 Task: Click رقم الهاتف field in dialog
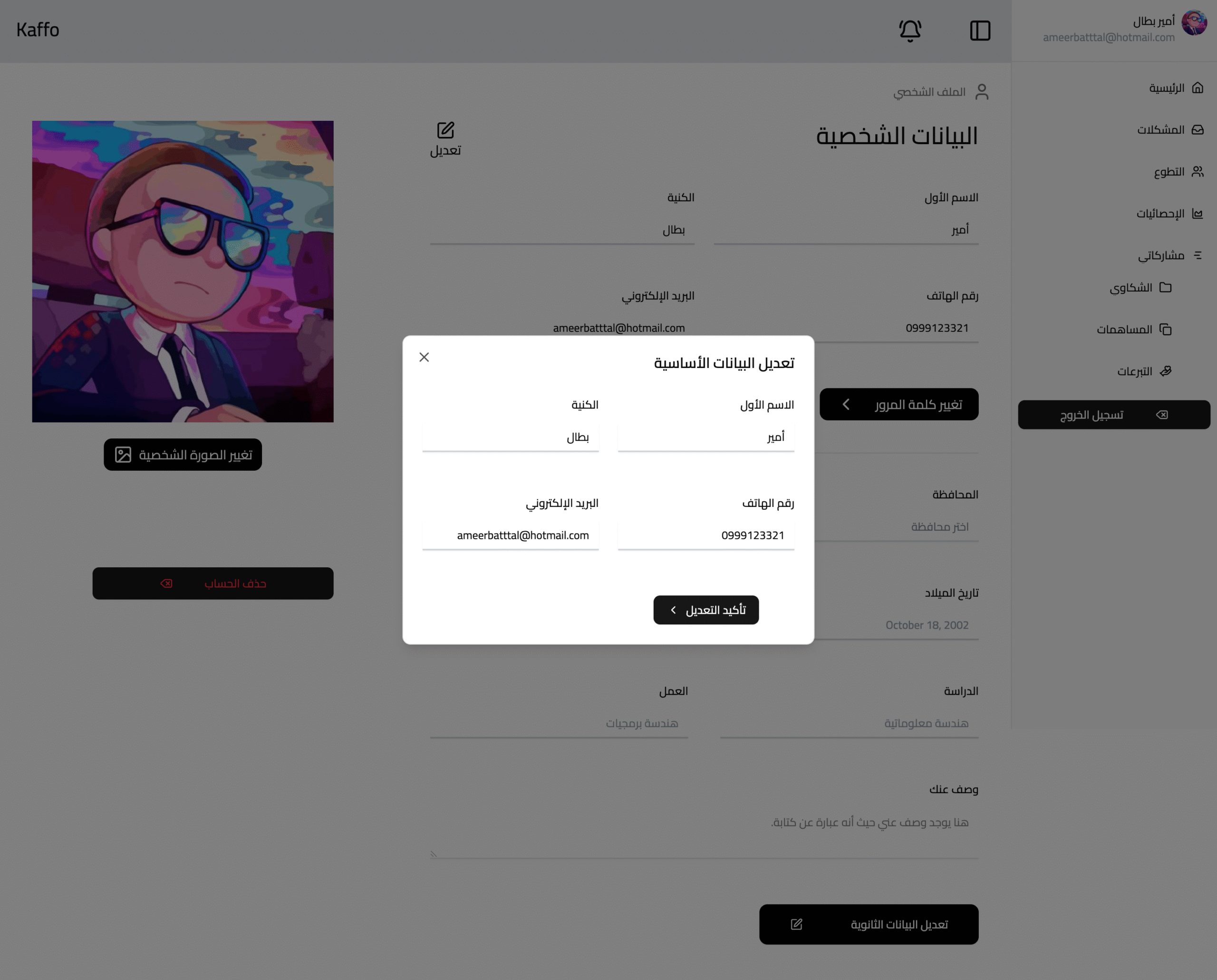tap(706, 536)
